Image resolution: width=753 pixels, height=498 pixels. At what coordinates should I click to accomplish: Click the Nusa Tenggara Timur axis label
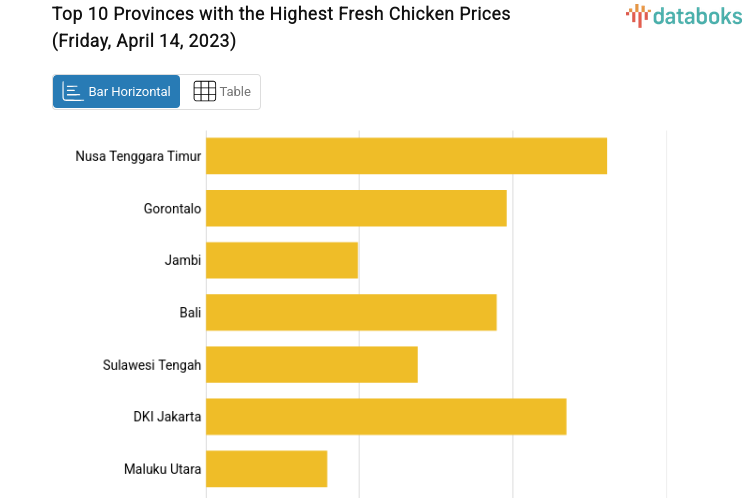138,156
